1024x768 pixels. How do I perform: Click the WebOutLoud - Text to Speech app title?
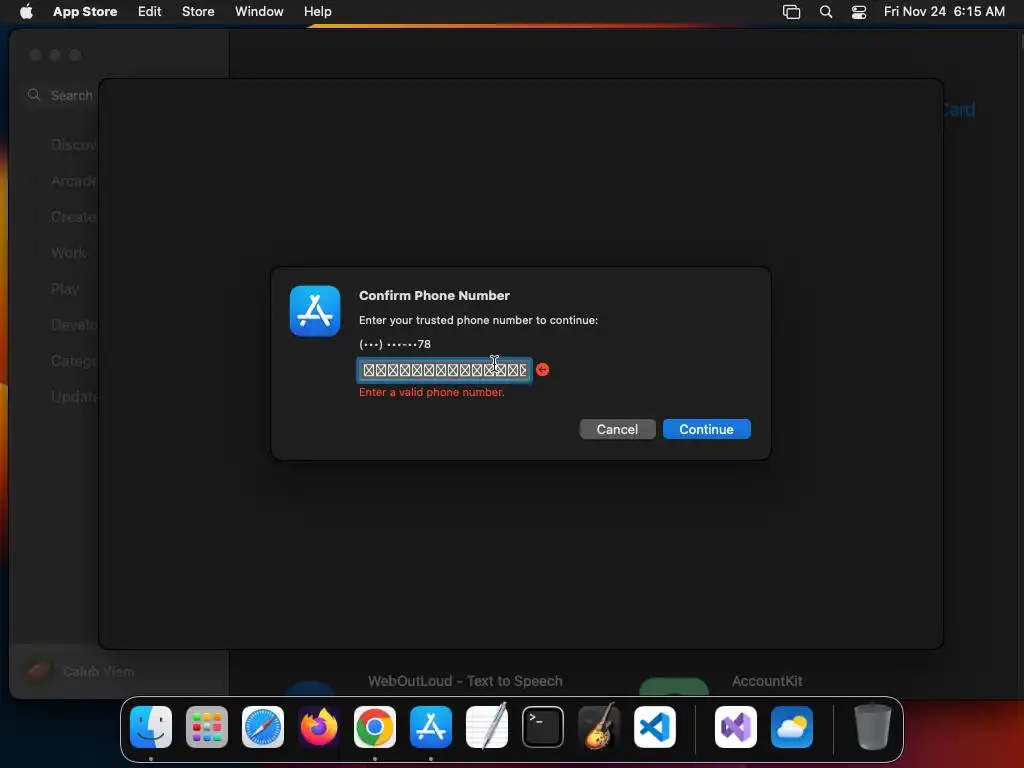(x=465, y=681)
